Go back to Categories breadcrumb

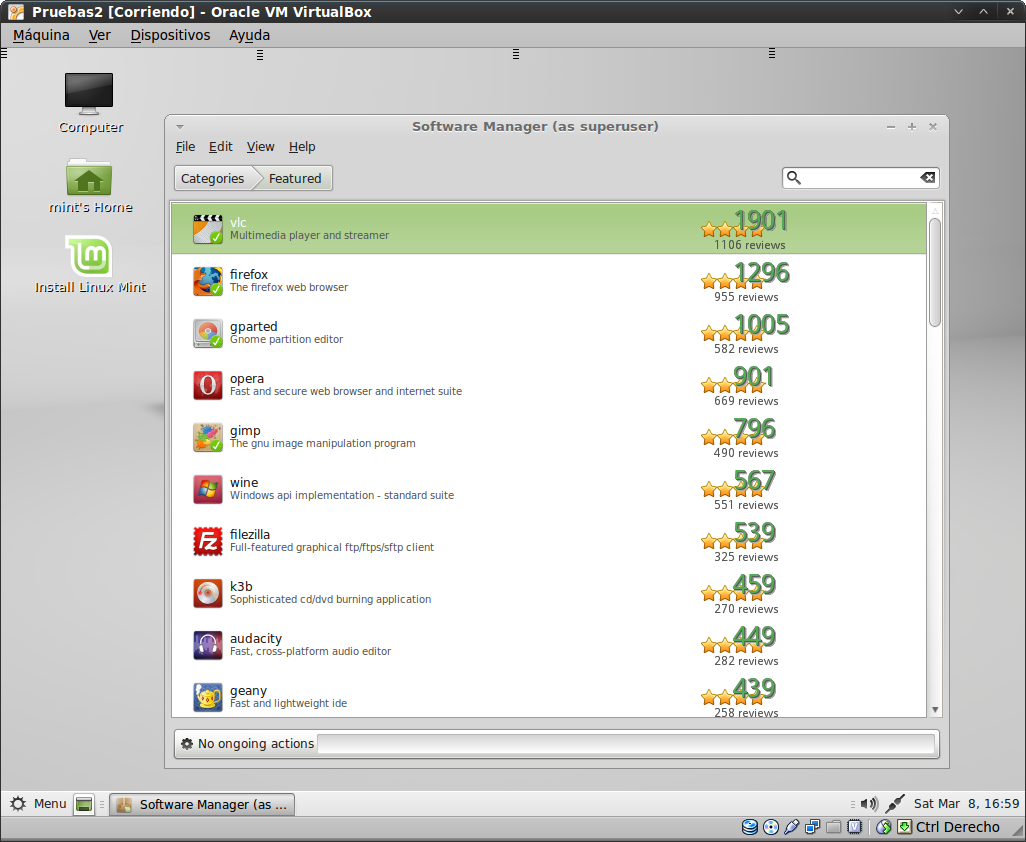coord(212,179)
